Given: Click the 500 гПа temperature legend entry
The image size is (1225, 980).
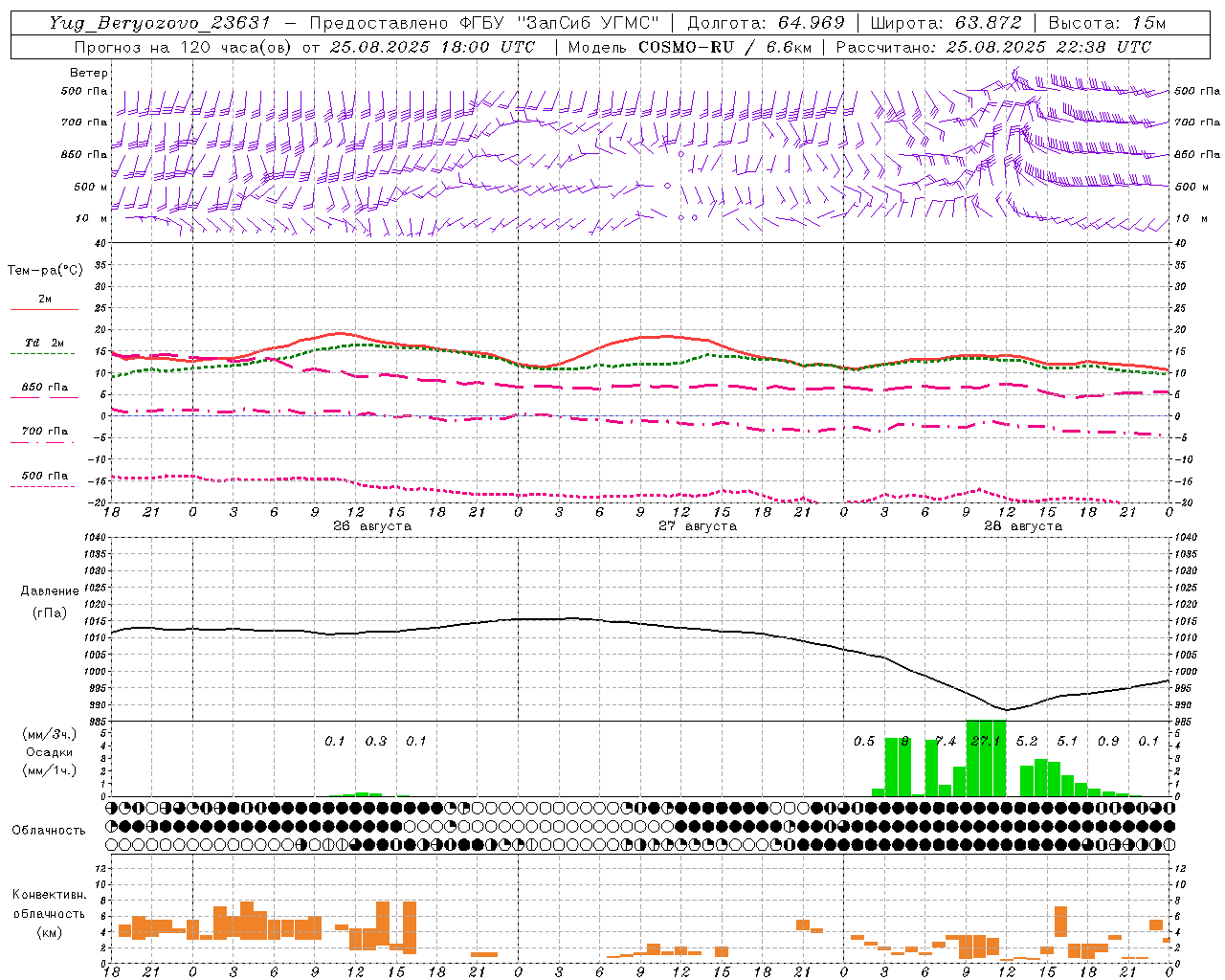Looking at the screenshot, I should pyautogui.click(x=45, y=476).
